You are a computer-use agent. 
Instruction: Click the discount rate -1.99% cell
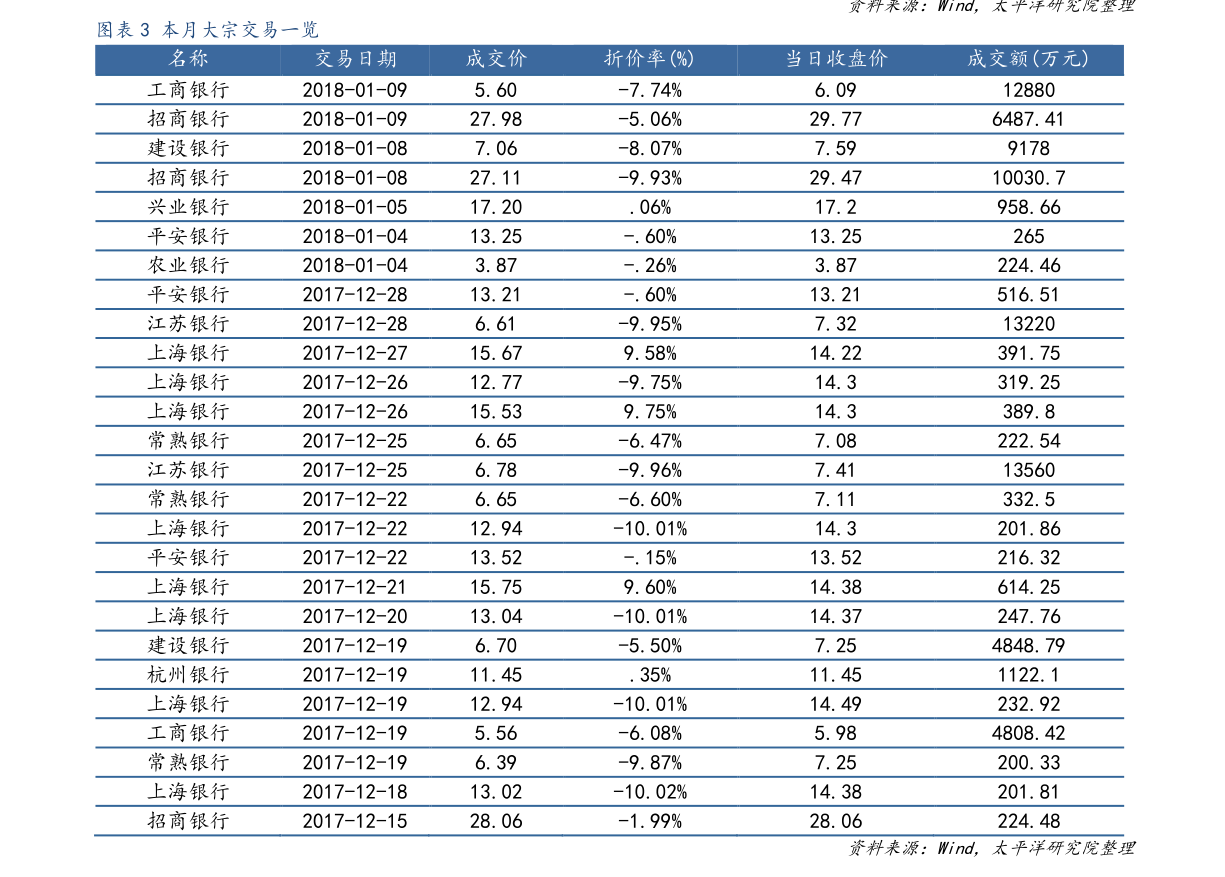pos(650,821)
